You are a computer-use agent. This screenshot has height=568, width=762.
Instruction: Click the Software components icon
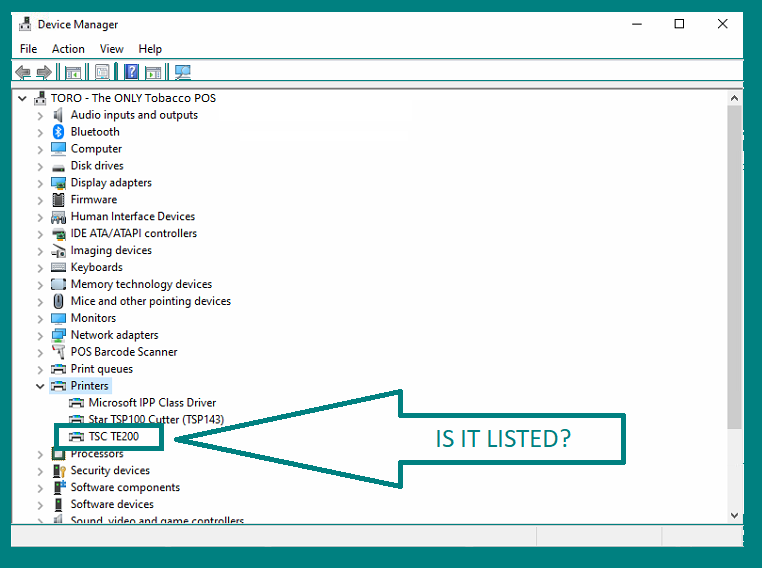(x=59, y=487)
